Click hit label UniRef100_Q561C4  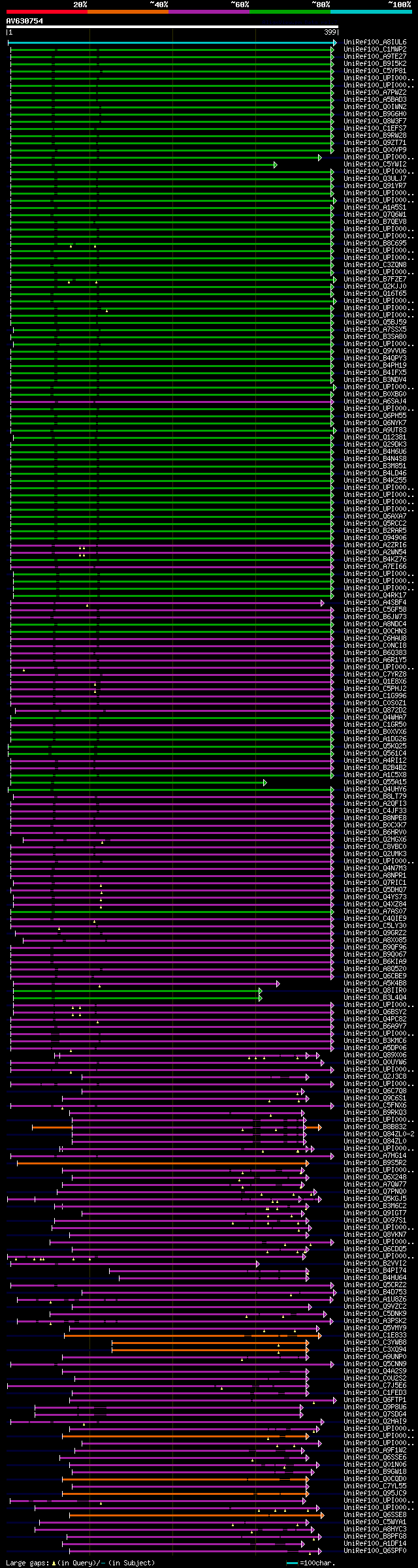click(x=375, y=753)
